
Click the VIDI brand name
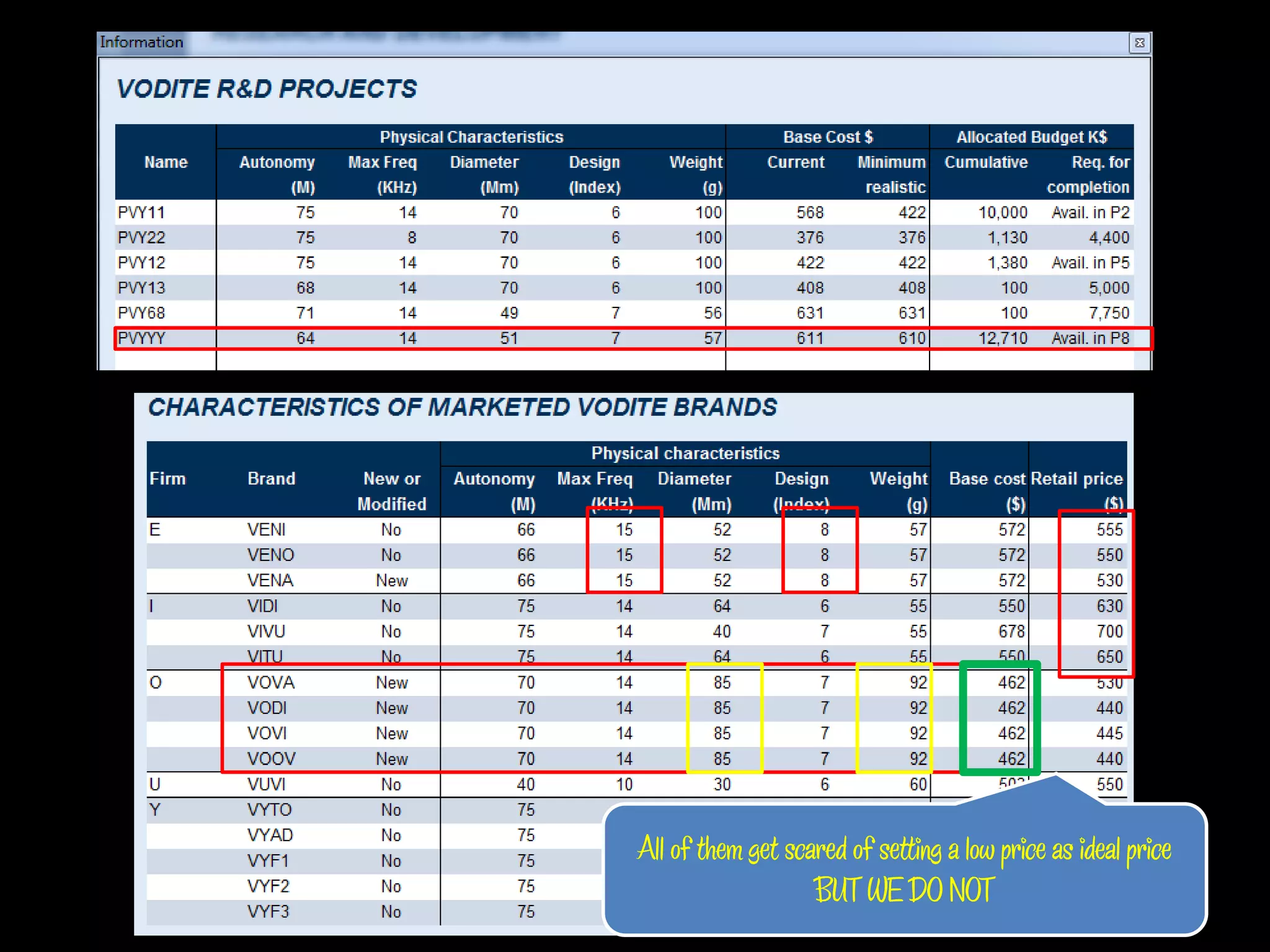pos(263,606)
